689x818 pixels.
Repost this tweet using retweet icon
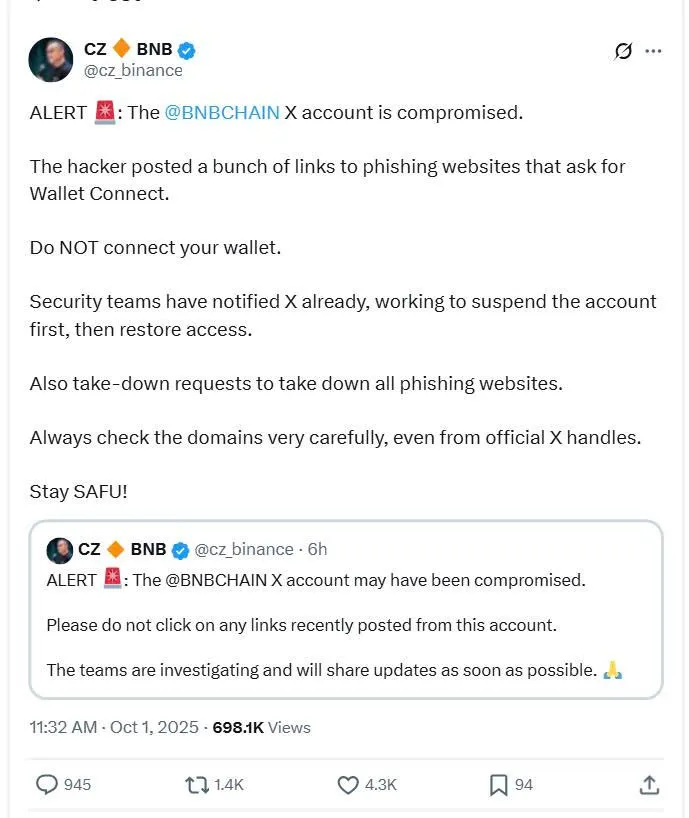tap(197, 785)
